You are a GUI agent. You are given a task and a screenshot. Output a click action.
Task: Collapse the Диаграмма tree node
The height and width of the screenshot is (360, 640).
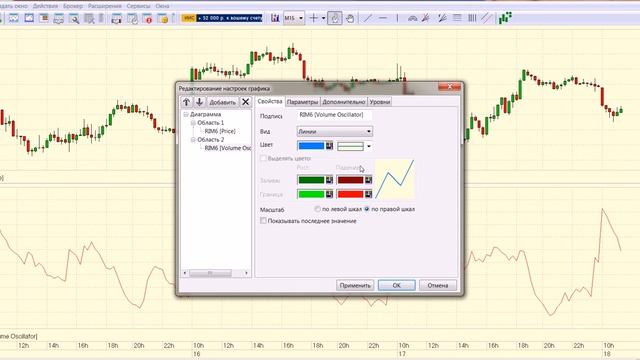point(186,114)
